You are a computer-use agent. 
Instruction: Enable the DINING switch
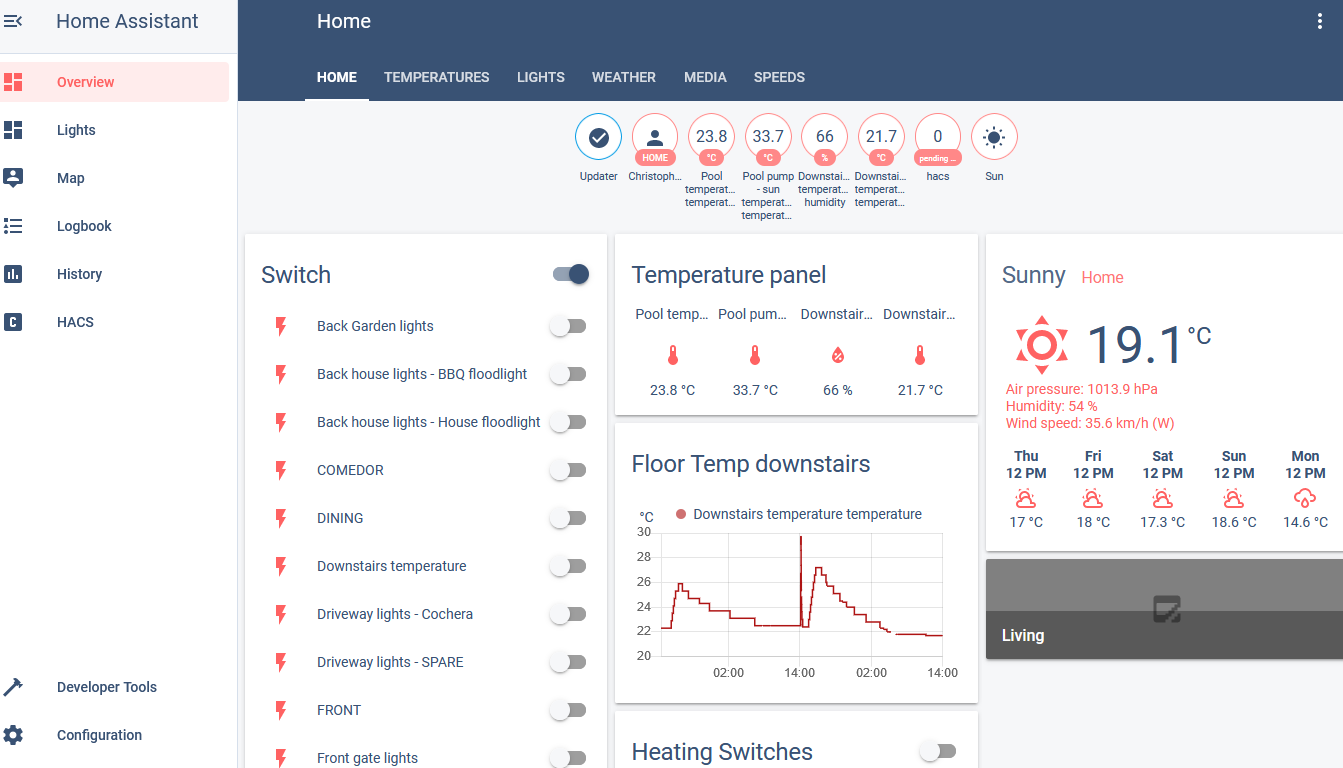coord(568,518)
